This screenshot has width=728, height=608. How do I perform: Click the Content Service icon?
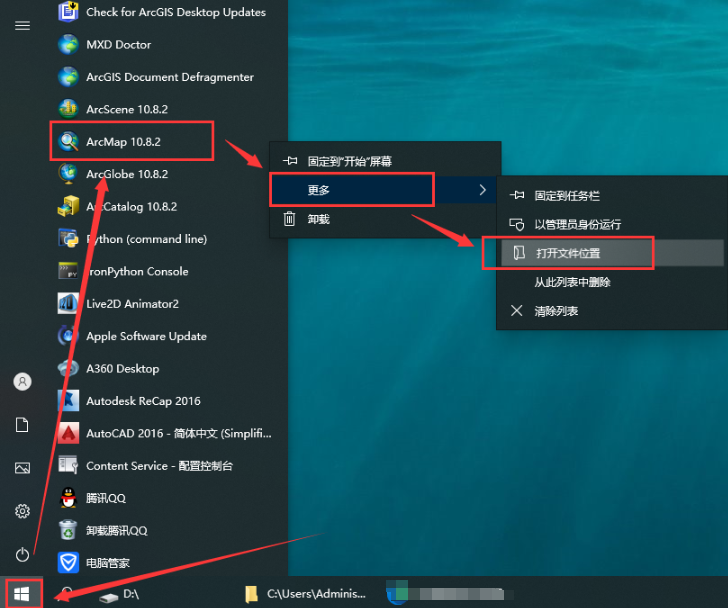click(68, 466)
